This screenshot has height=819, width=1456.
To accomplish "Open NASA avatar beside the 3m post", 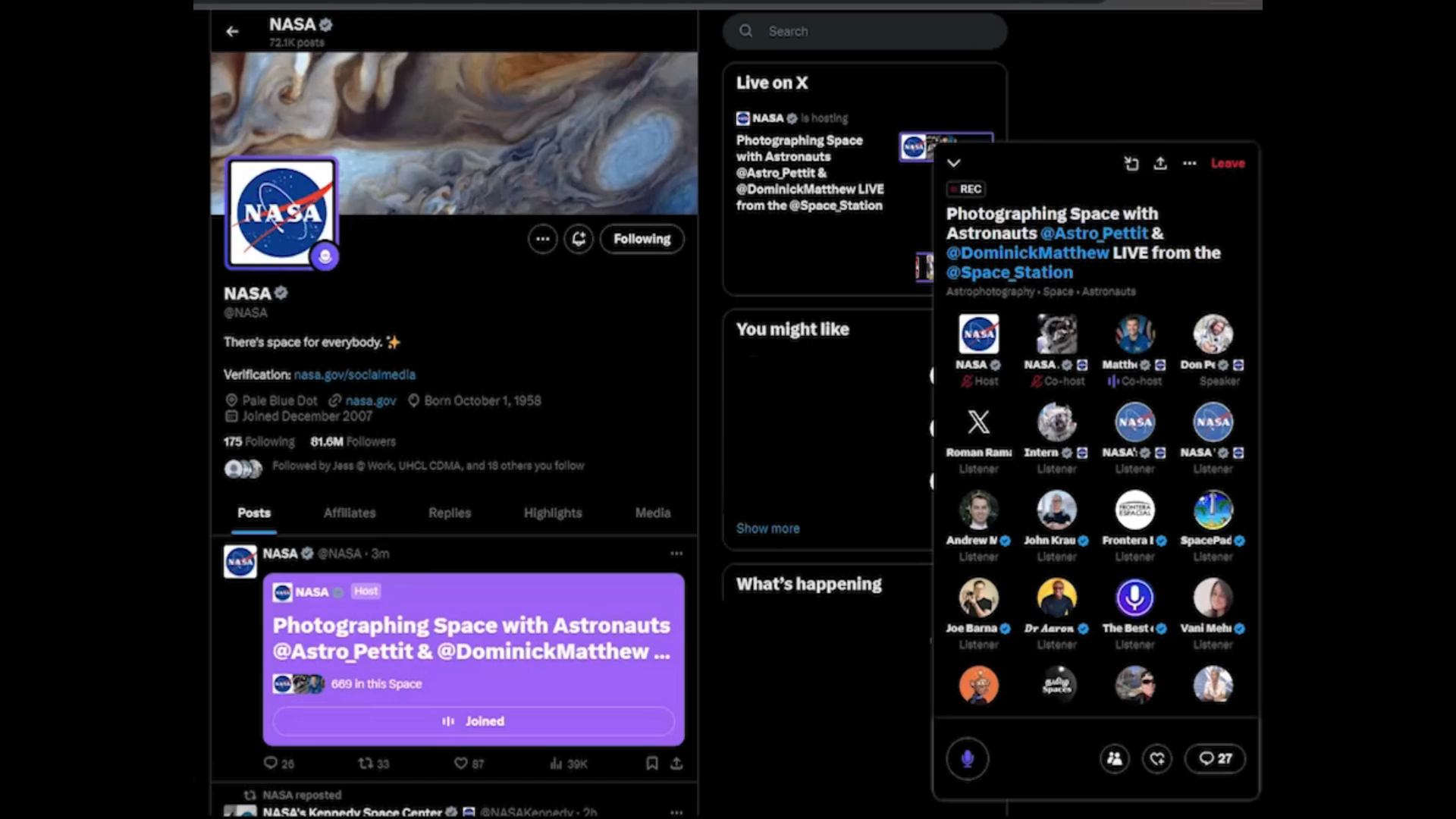I will pos(240,562).
